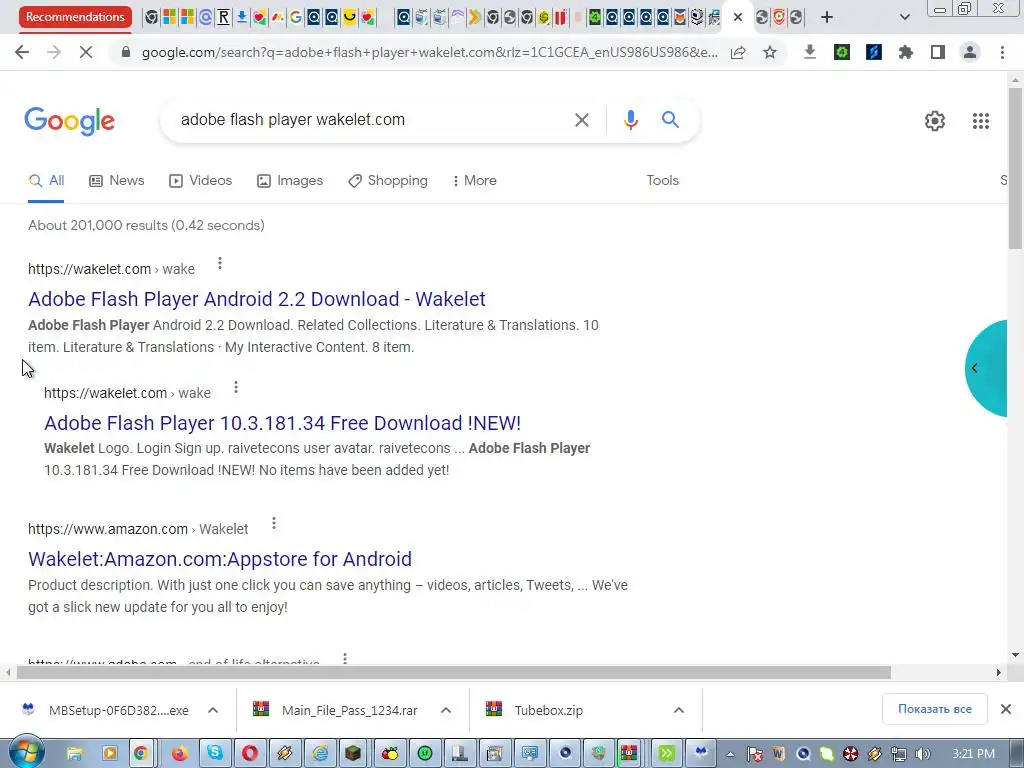Show hidden system tray icons

click(x=730, y=754)
